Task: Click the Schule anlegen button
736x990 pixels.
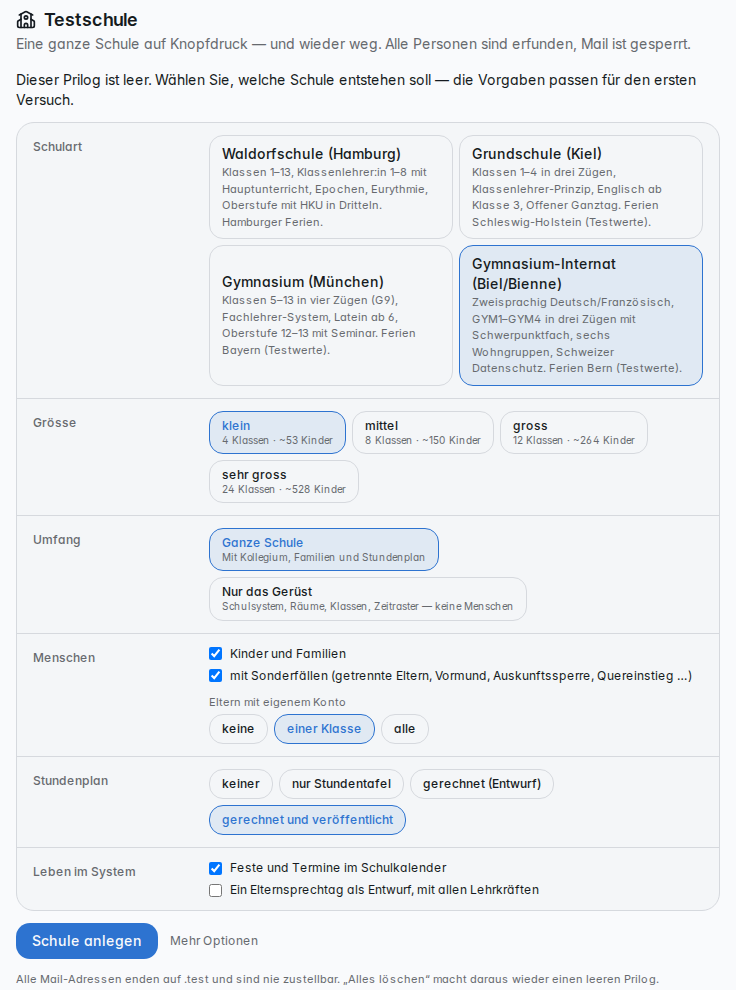Action: (86, 941)
